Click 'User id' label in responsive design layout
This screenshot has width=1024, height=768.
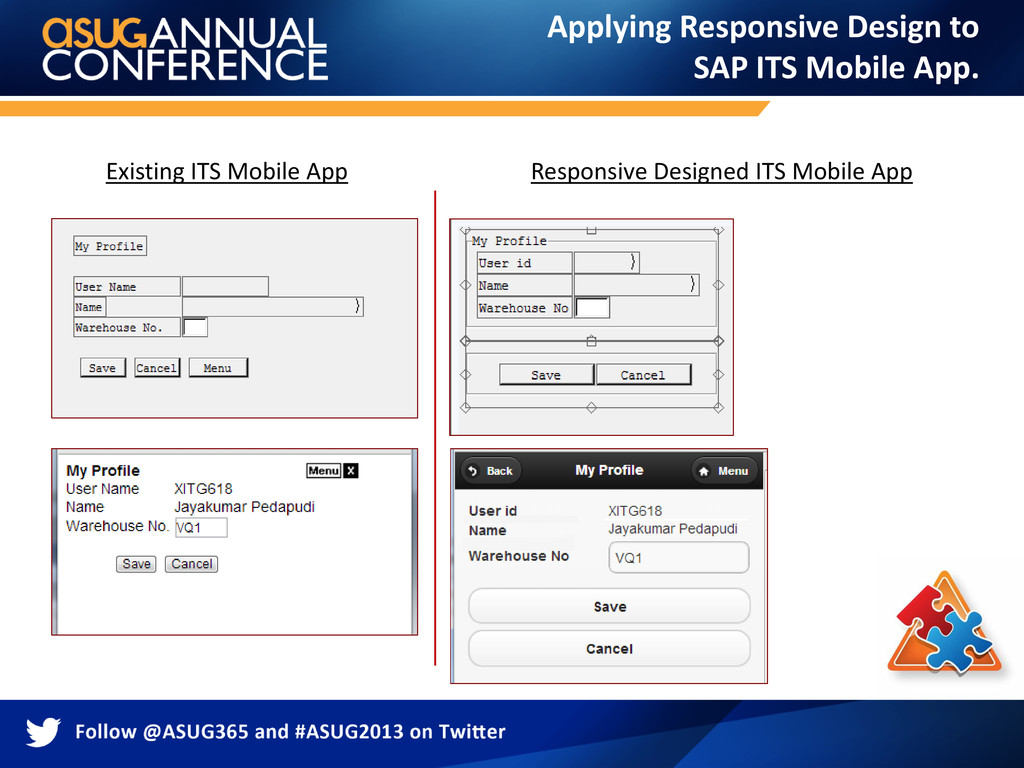[x=524, y=263]
